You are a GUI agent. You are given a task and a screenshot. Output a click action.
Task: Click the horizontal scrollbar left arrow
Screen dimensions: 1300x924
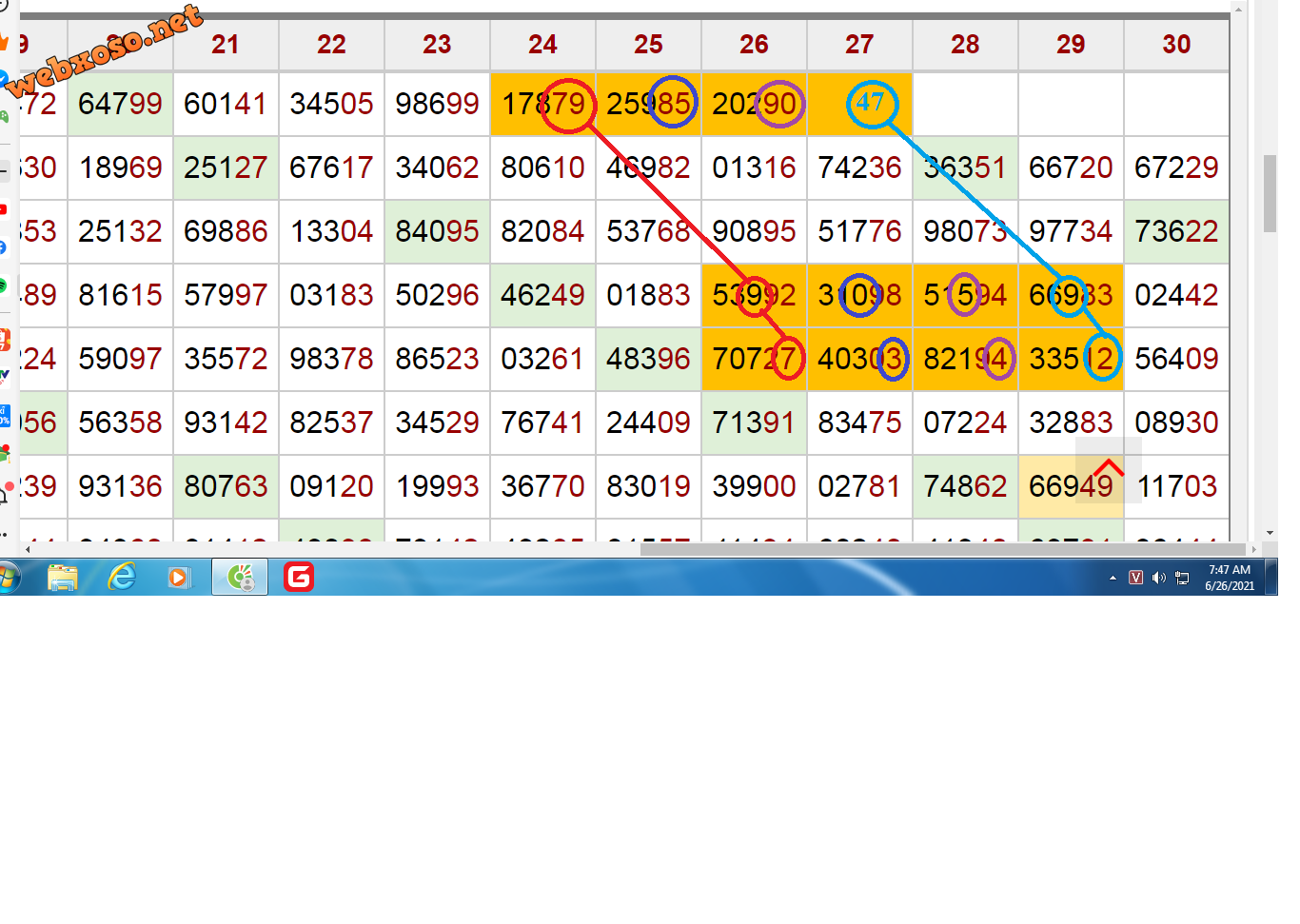(x=28, y=549)
